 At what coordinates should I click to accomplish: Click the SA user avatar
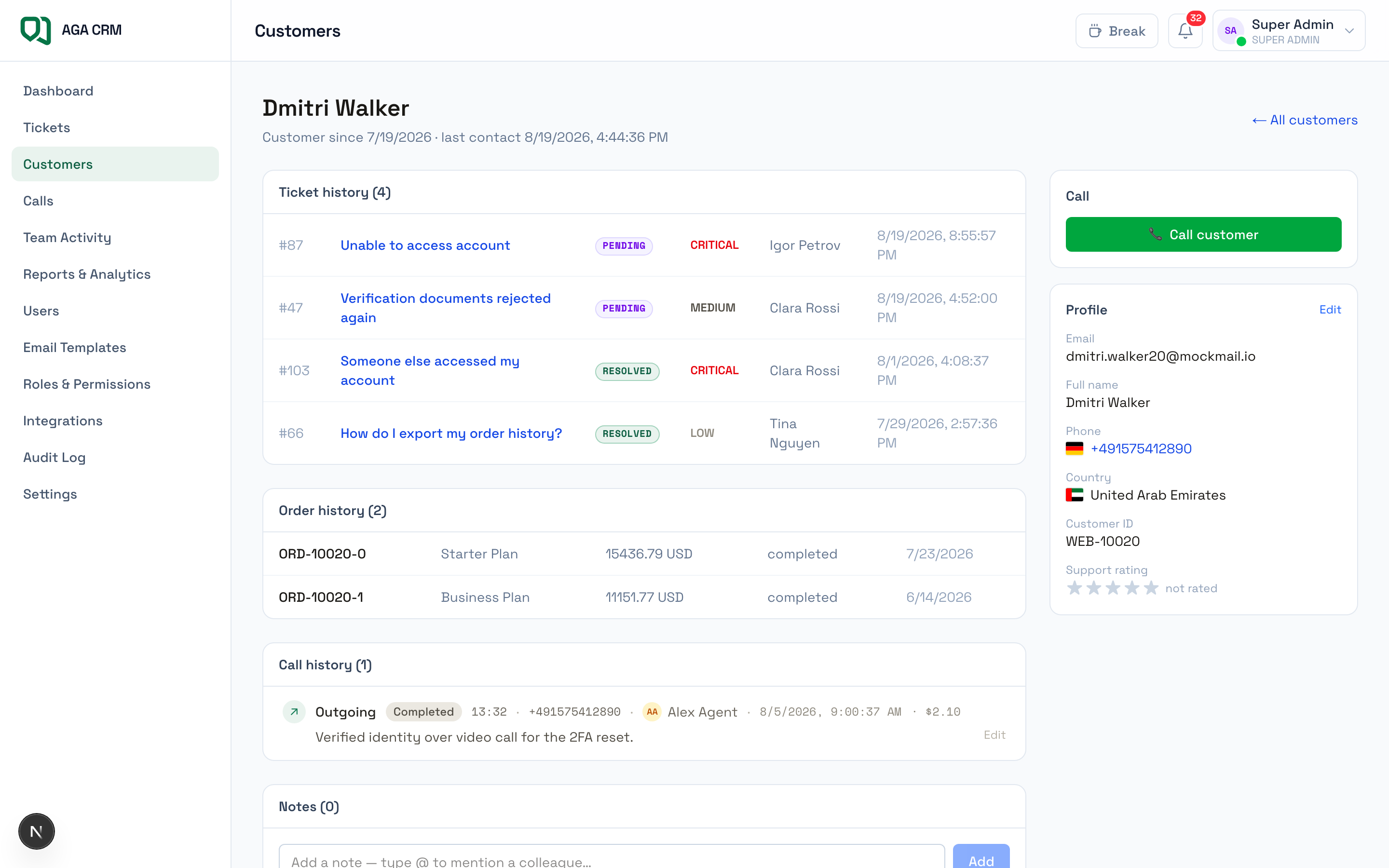click(x=1231, y=31)
